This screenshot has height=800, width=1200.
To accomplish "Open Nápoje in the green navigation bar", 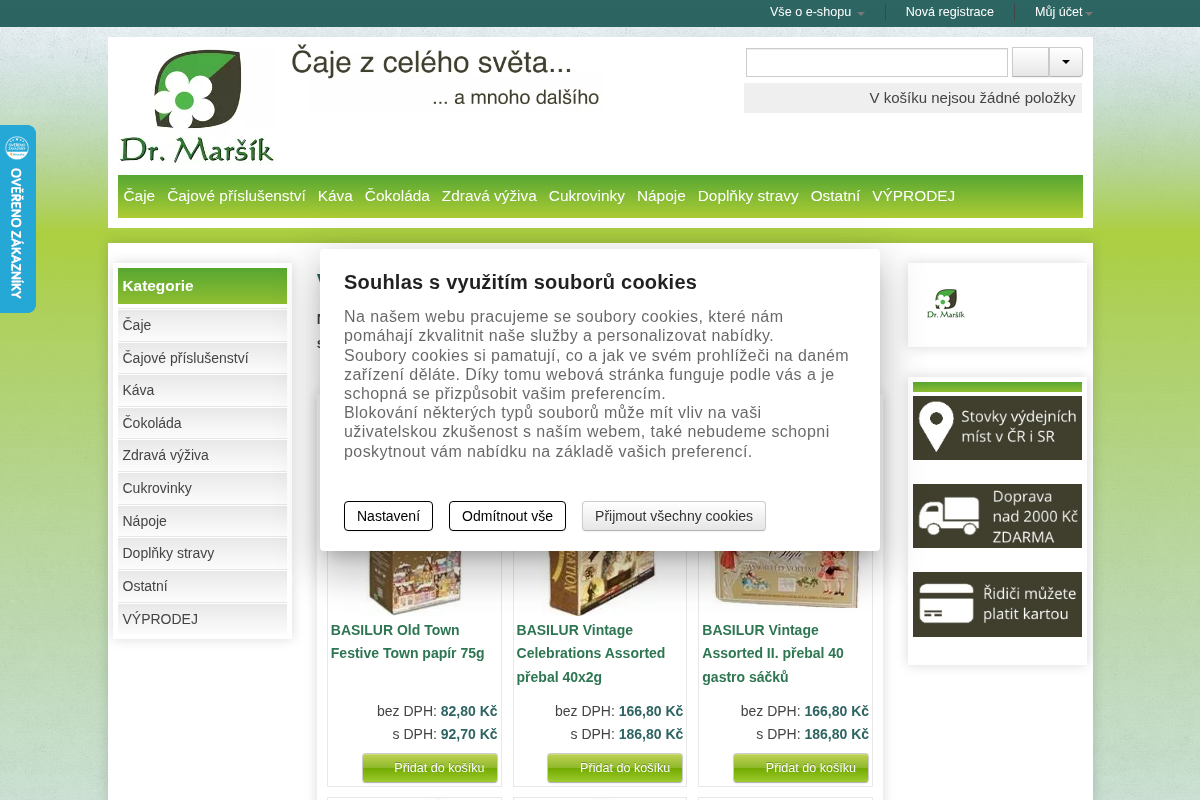I will 661,196.
